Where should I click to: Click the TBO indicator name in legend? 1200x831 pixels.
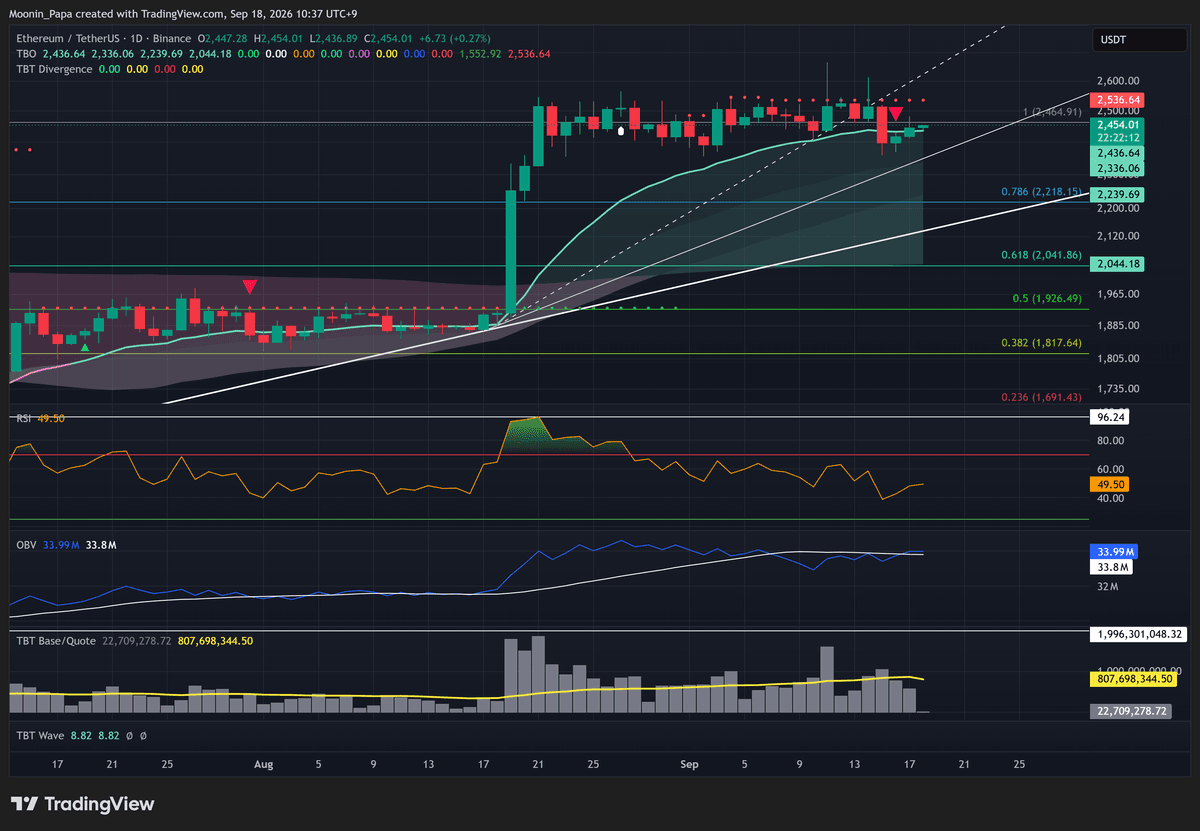[x=26, y=53]
